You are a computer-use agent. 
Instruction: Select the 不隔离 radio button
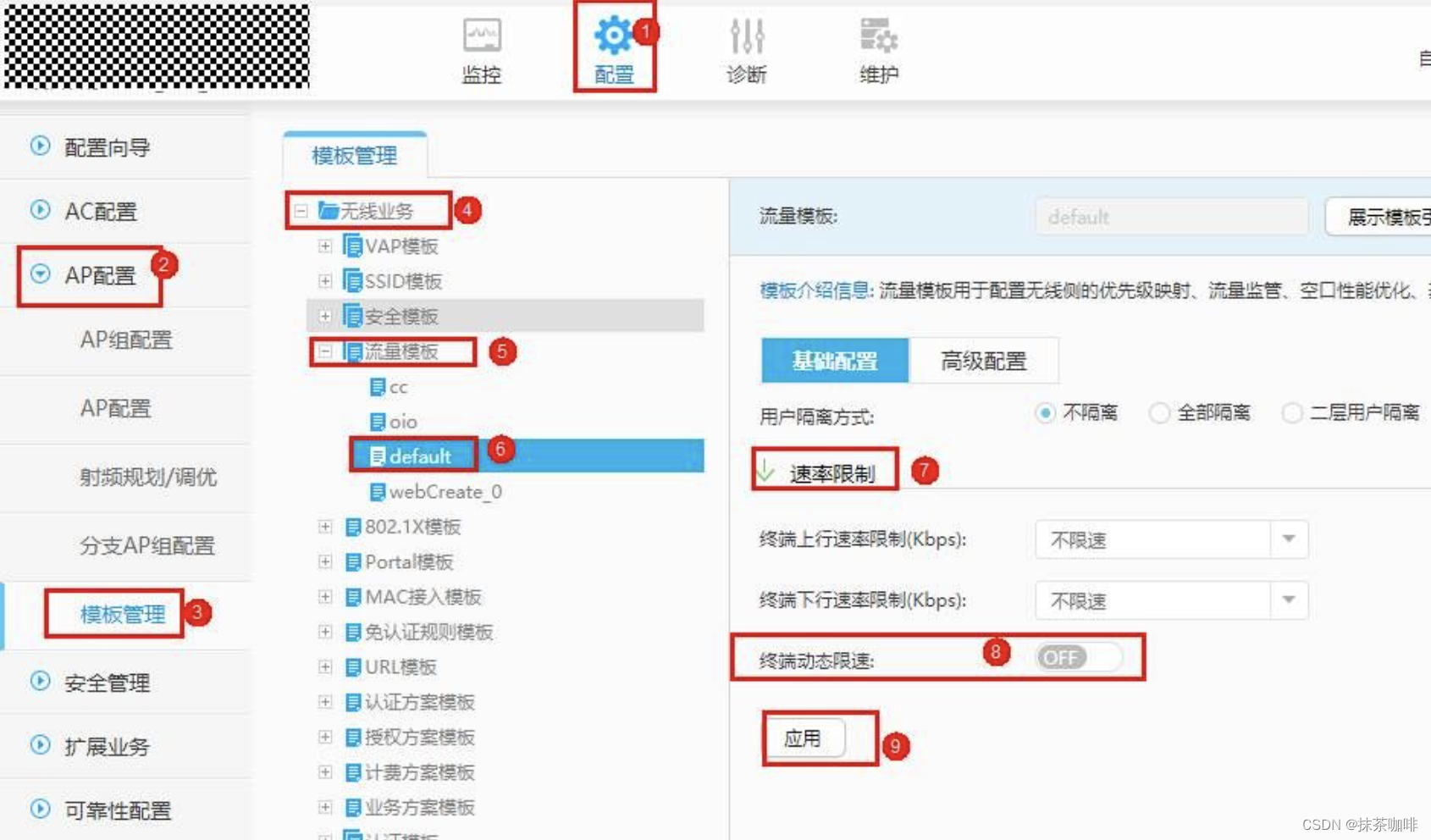pyautogui.click(x=1045, y=413)
